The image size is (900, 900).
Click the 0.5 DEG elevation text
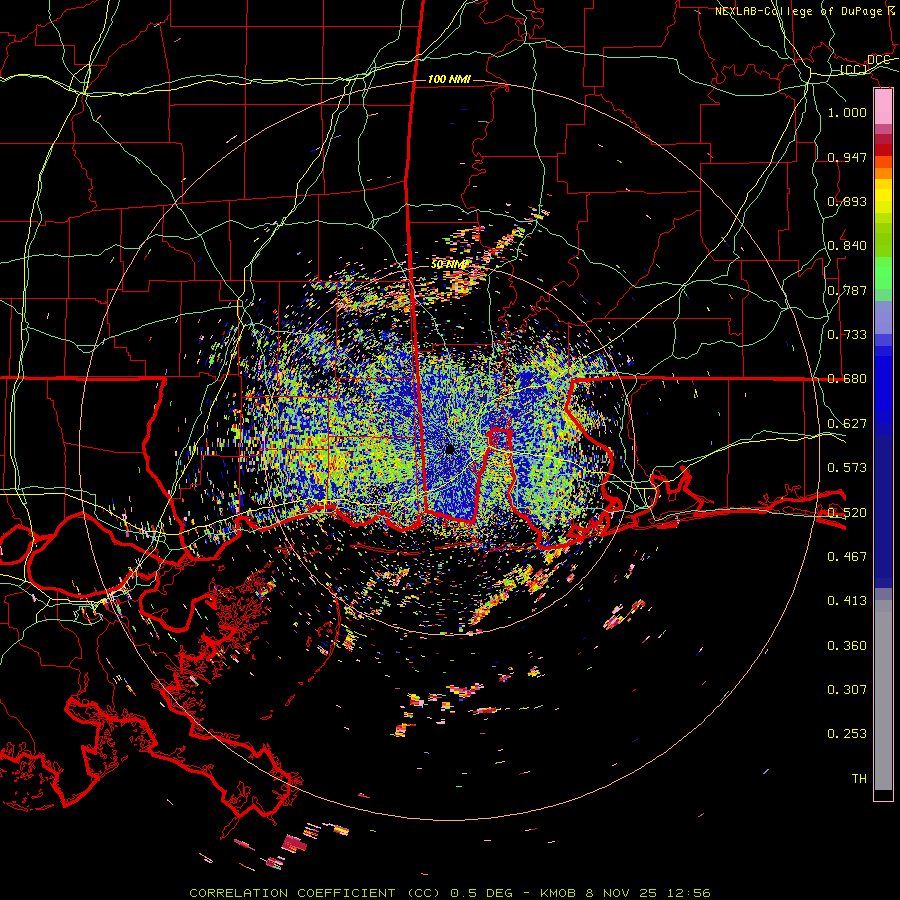482,893
